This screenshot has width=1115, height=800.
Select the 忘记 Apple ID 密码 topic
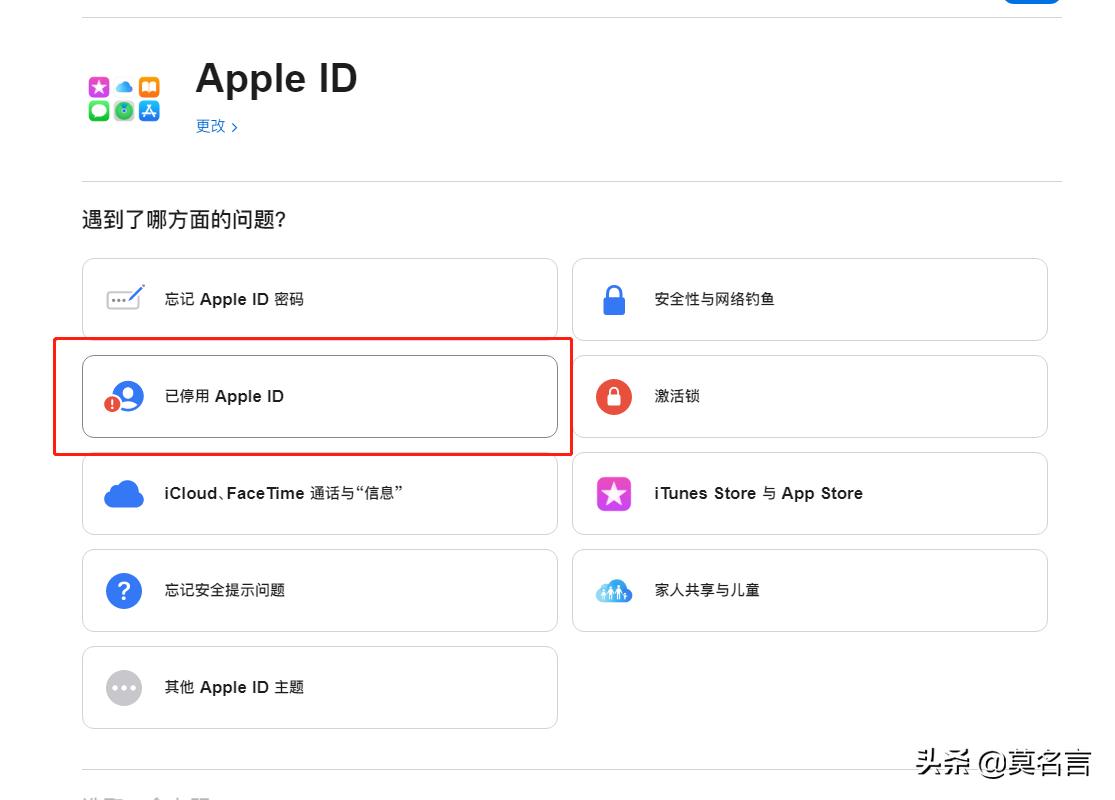(x=320, y=297)
